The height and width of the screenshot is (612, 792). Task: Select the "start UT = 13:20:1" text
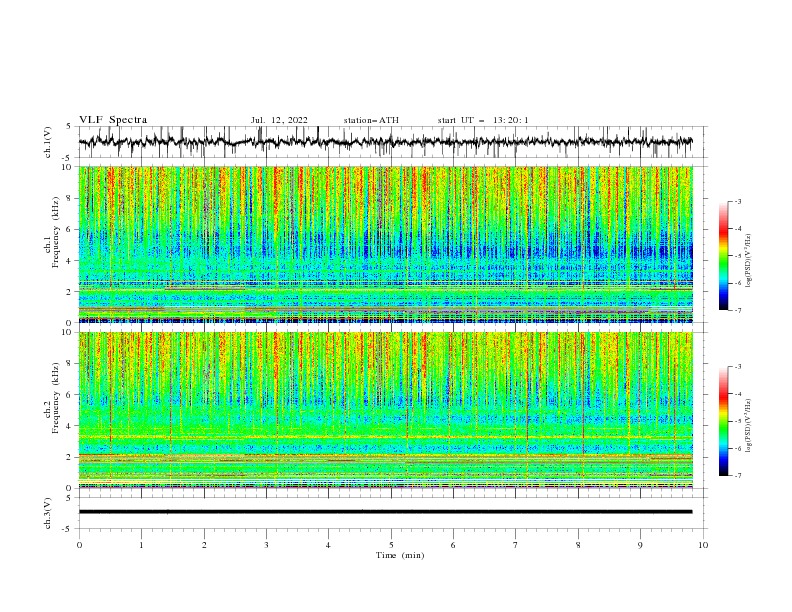pyautogui.click(x=483, y=120)
